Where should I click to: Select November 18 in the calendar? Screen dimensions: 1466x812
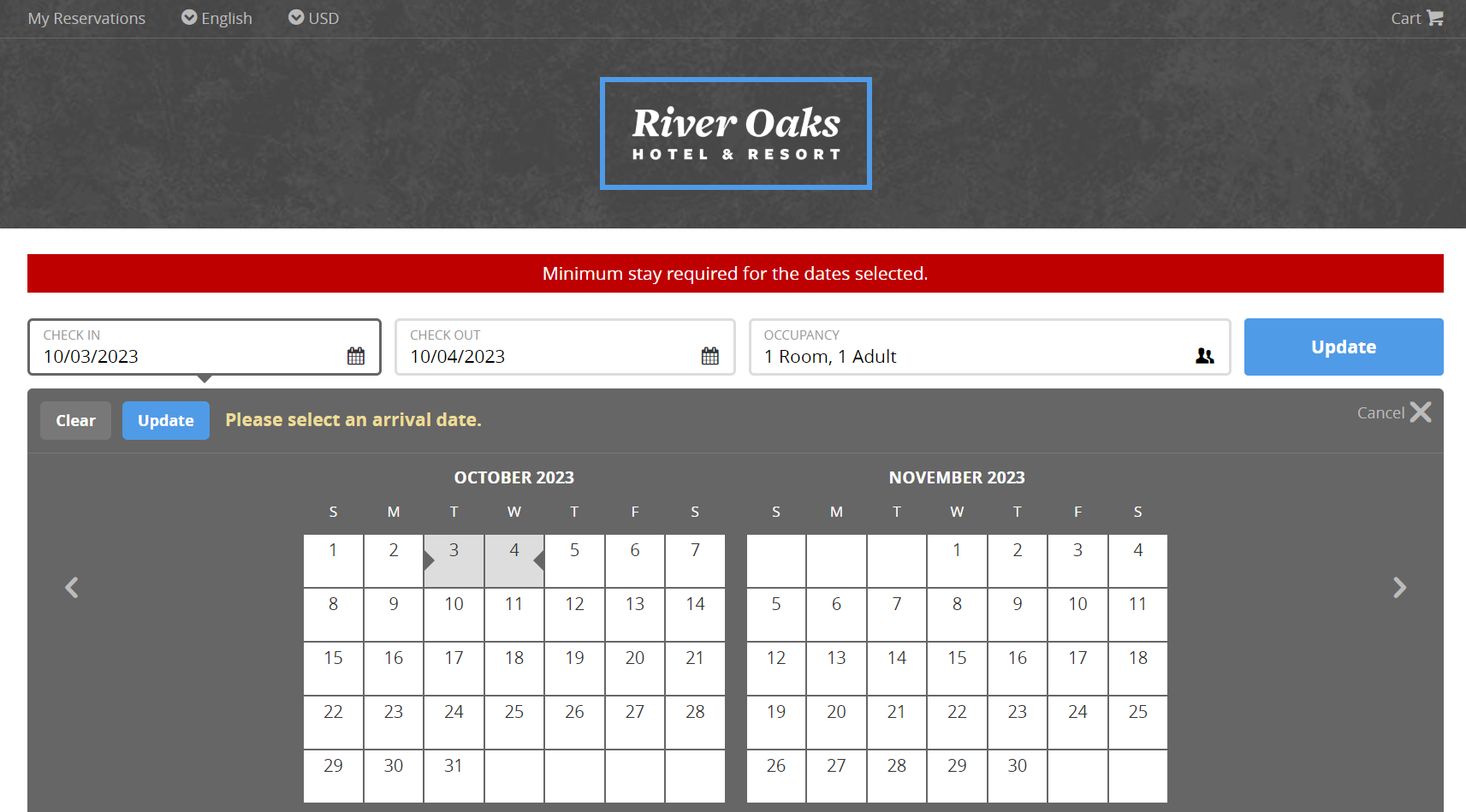click(x=1138, y=669)
